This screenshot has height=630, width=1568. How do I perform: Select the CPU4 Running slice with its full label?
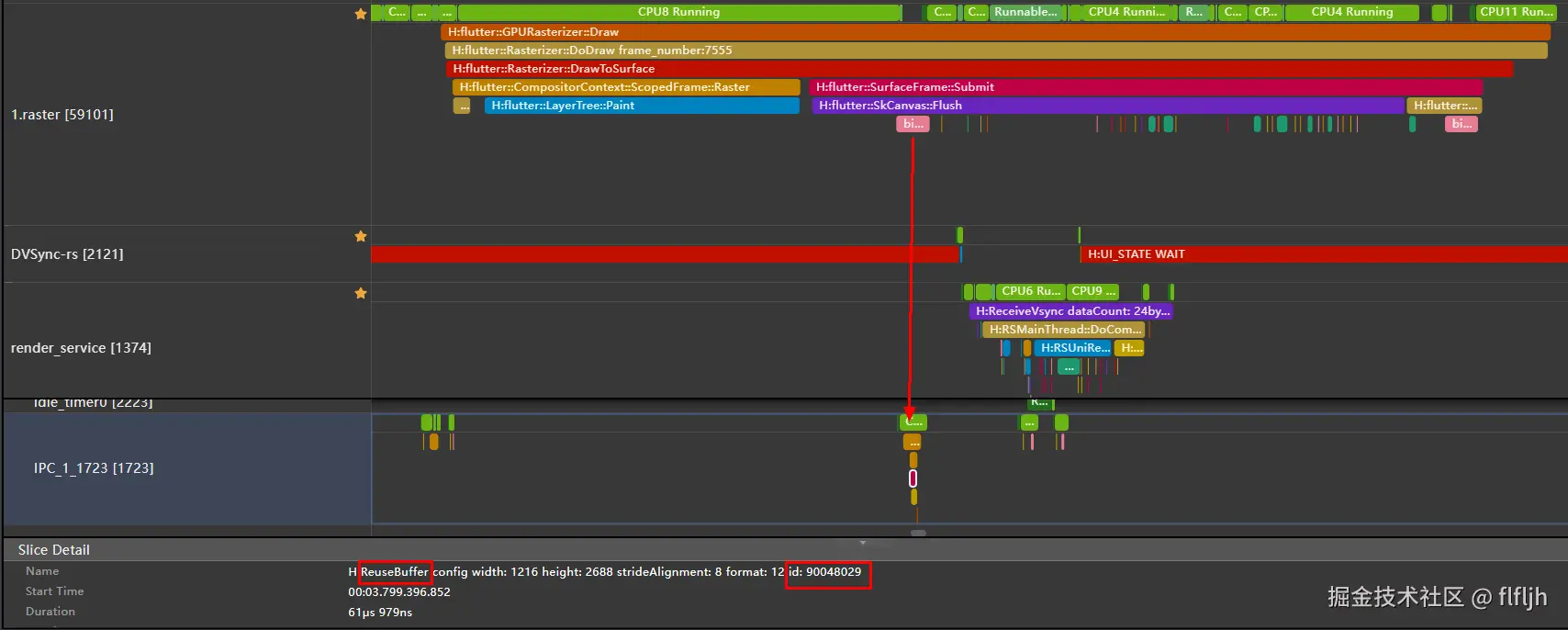coord(1351,12)
